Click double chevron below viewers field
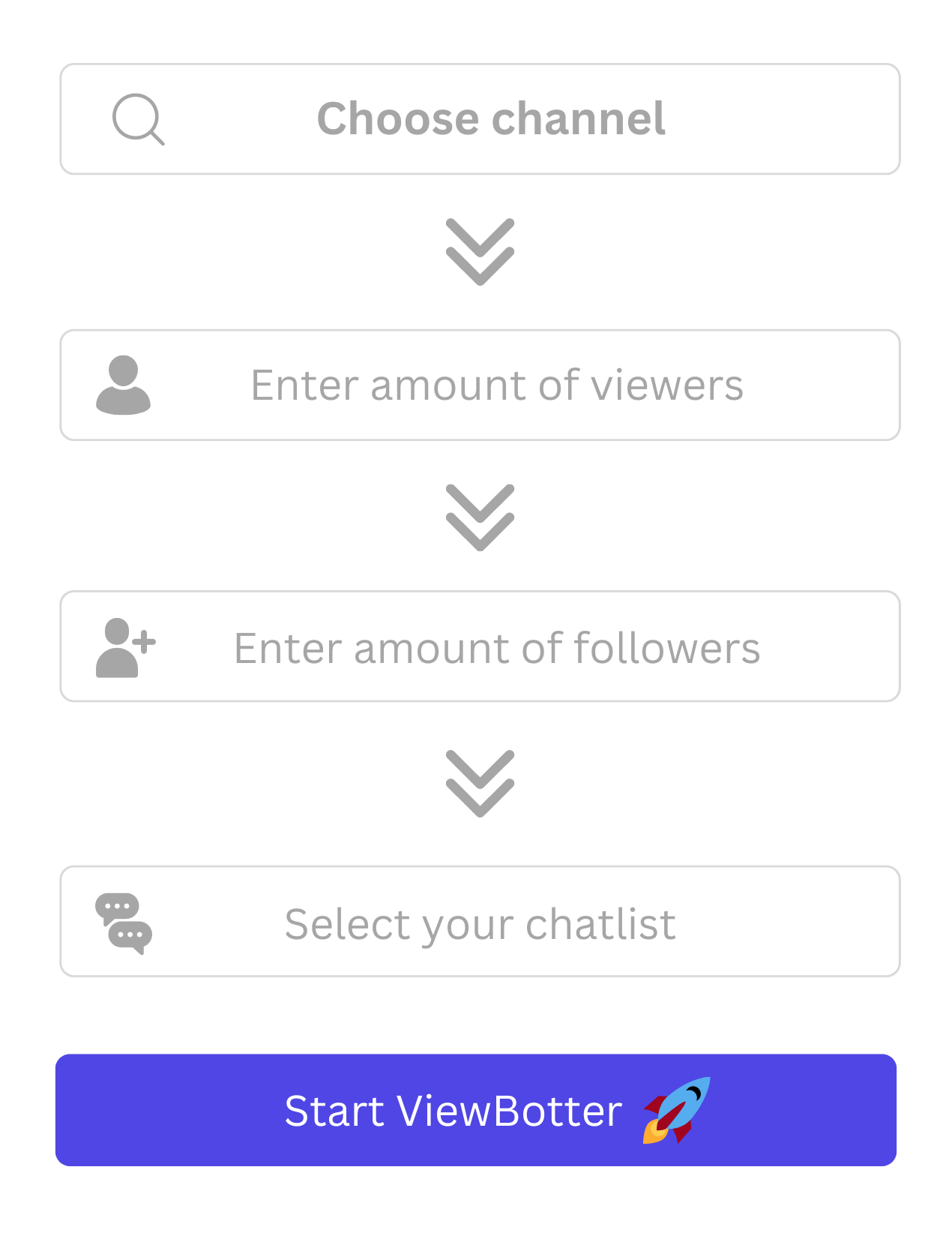 (480, 517)
